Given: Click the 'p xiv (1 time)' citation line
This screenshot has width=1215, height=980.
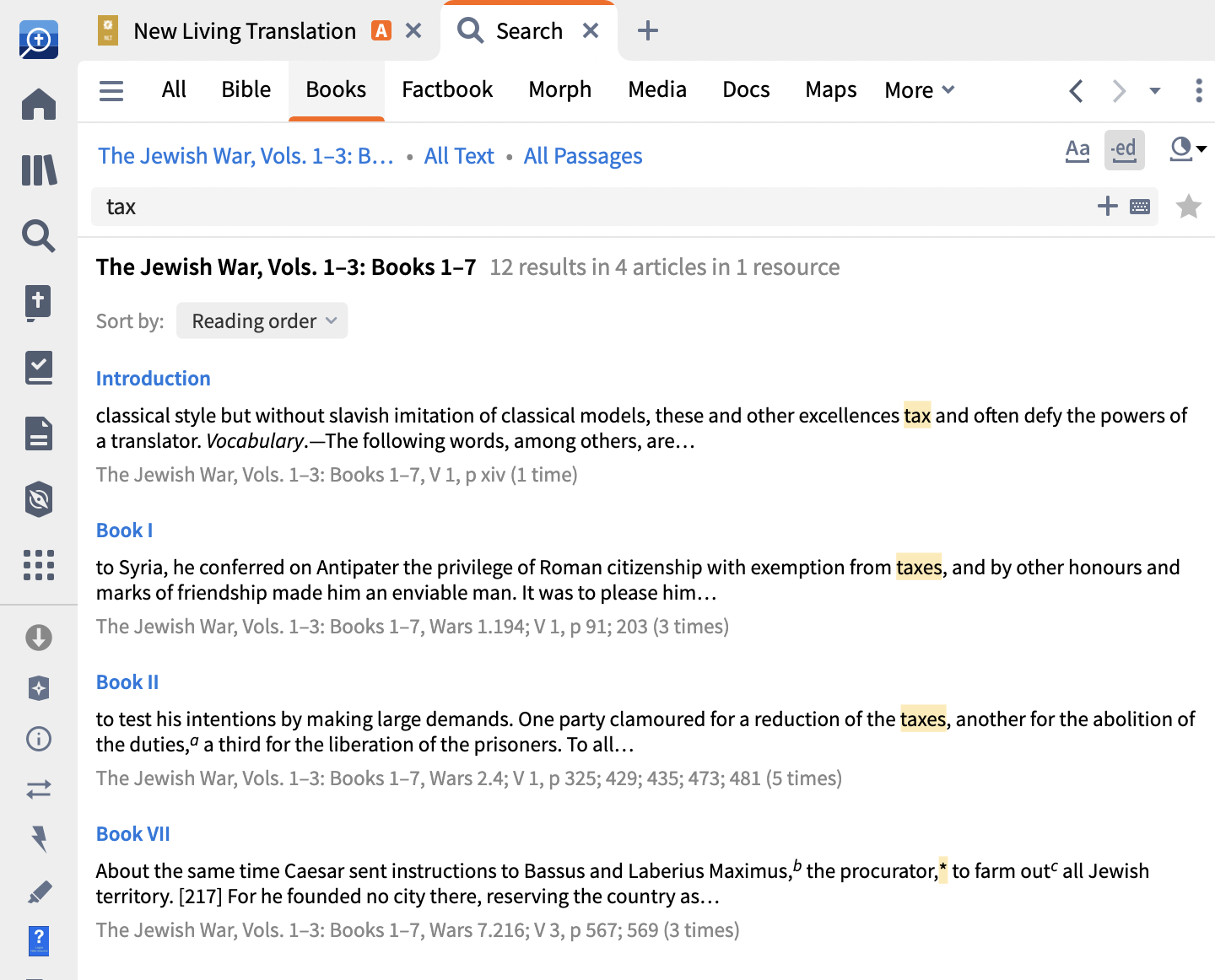Looking at the screenshot, I should coord(337,475).
